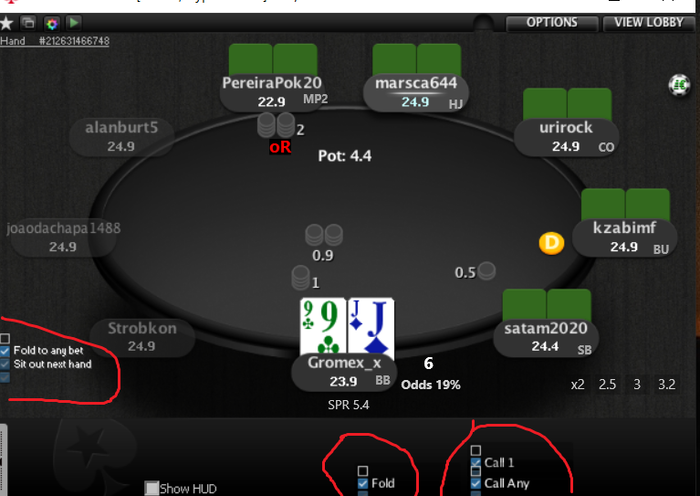This screenshot has height=496, width=700.
Task: Select the x2 bet size preset
Action: pyautogui.click(x=577, y=384)
